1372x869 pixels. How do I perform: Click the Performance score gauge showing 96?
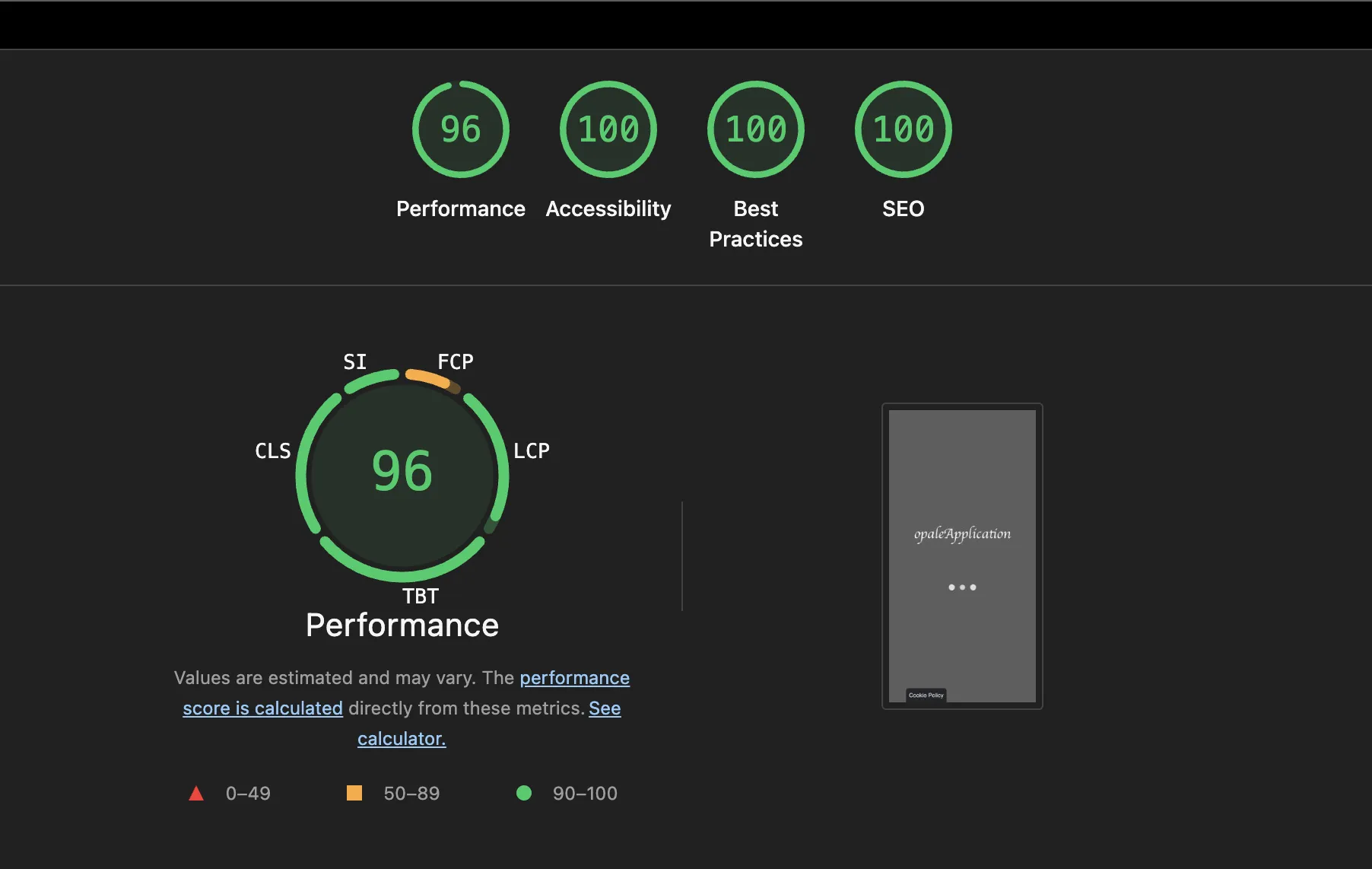(460, 129)
